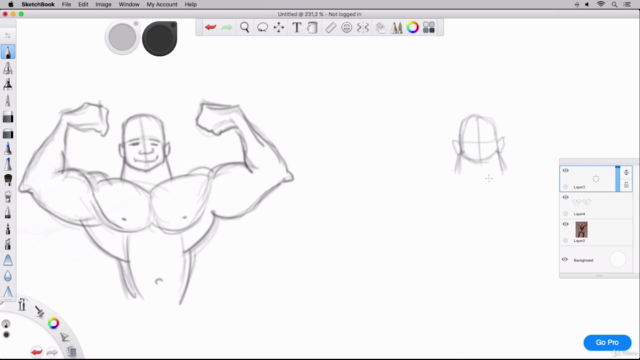Image resolution: width=640 pixels, height=360 pixels.
Task: Open Apple menu in menu bar
Action: (11, 4)
